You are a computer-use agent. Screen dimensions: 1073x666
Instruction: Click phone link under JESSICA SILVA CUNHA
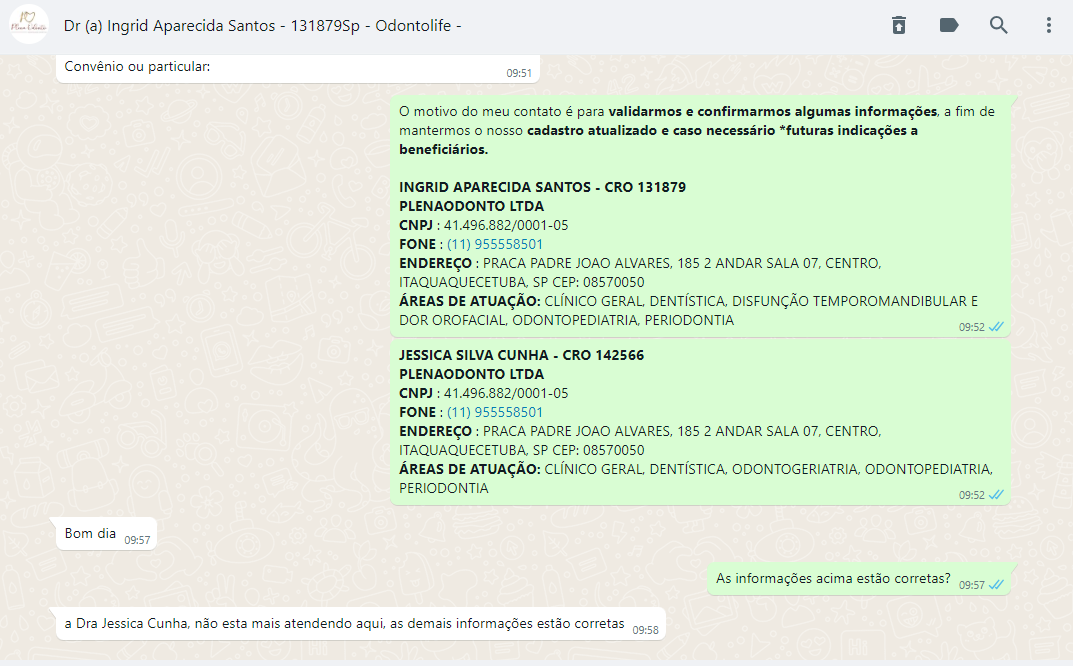point(495,412)
